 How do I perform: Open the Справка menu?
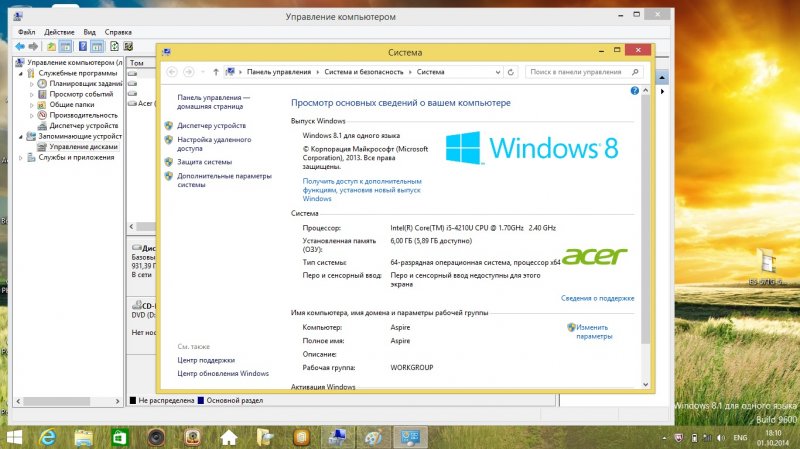[x=118, y=32]
